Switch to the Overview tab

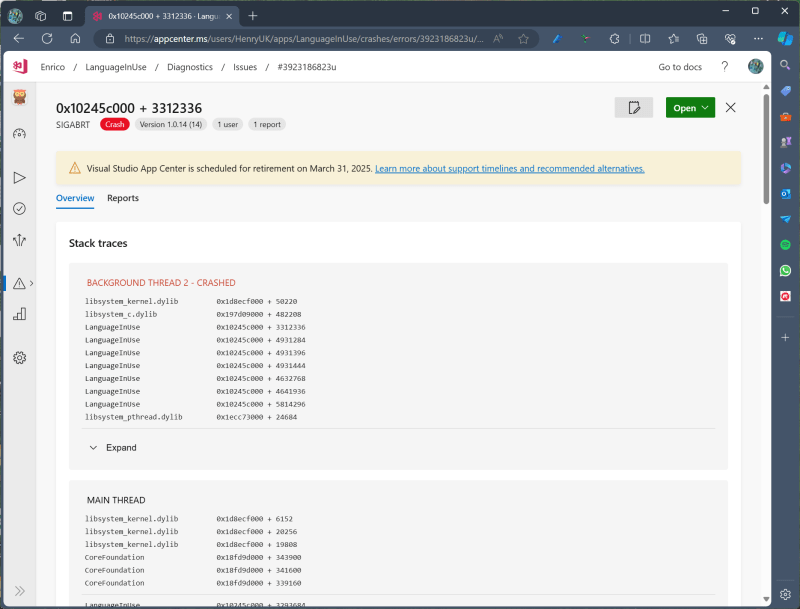click(x=75, y=198)
